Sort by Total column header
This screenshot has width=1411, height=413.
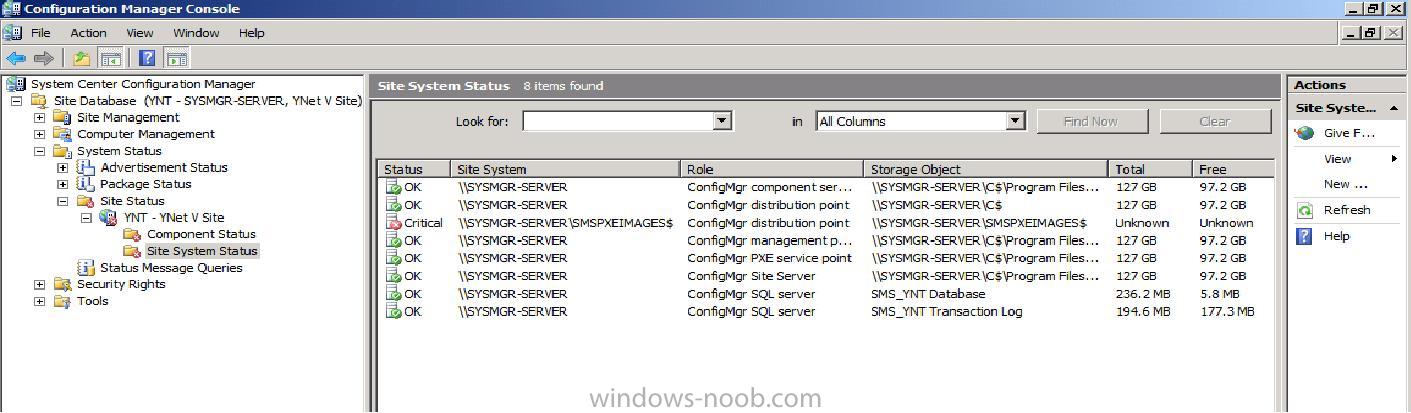click(1150, 169)
